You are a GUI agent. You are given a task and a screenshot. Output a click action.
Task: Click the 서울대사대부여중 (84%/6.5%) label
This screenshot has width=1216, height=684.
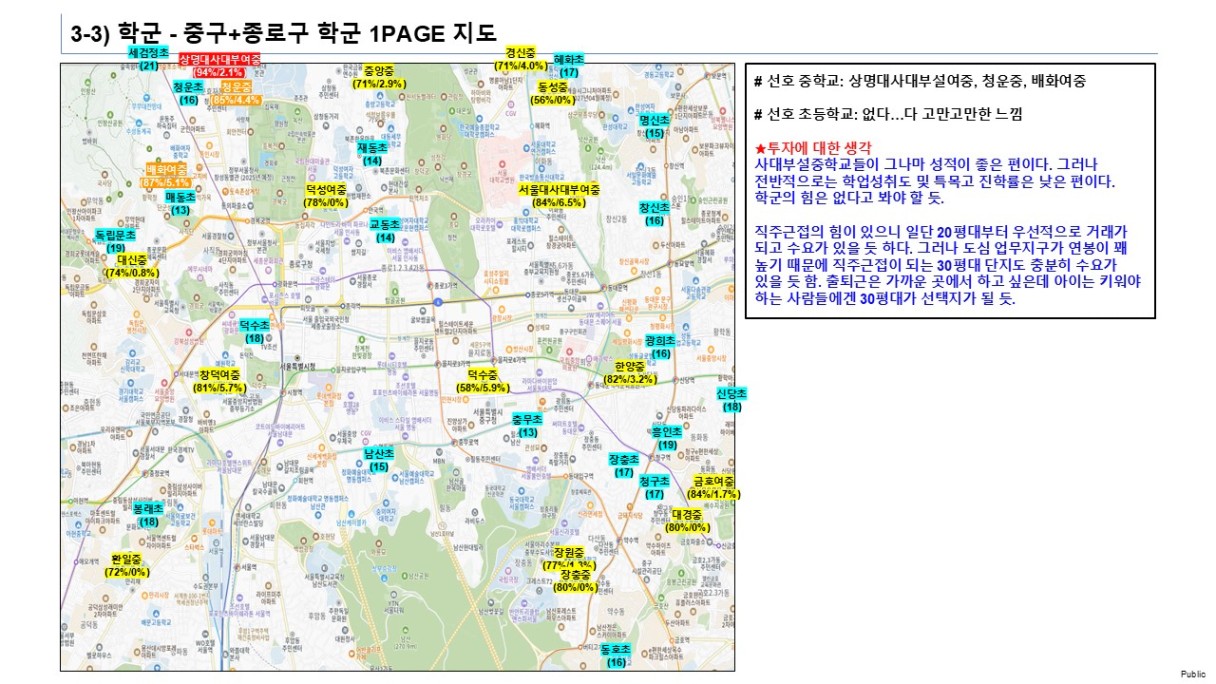[559, 195]
